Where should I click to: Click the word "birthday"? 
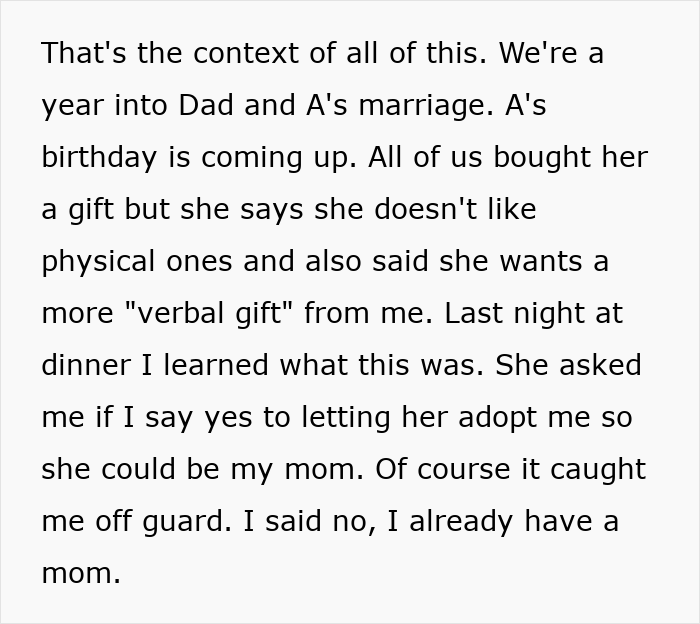click(x=98, y=157)
